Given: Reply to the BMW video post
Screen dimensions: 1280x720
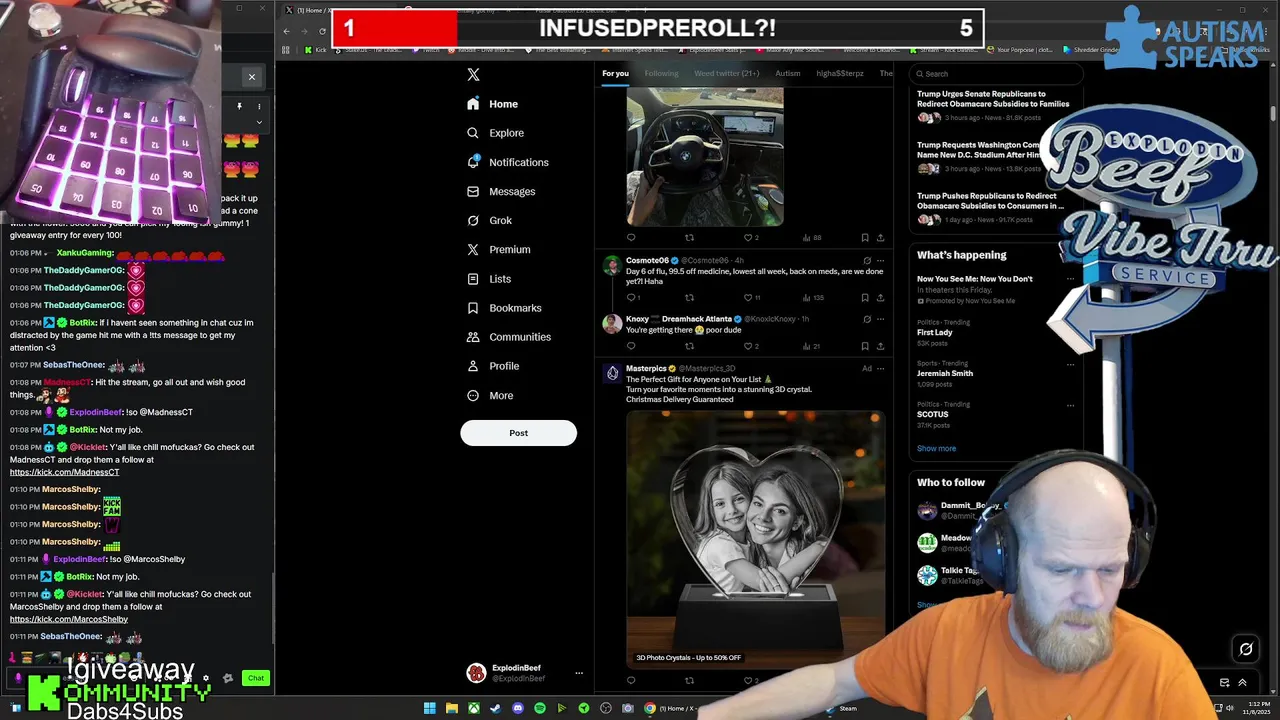Looking at the screenshot, I should (x=631, y=238).
